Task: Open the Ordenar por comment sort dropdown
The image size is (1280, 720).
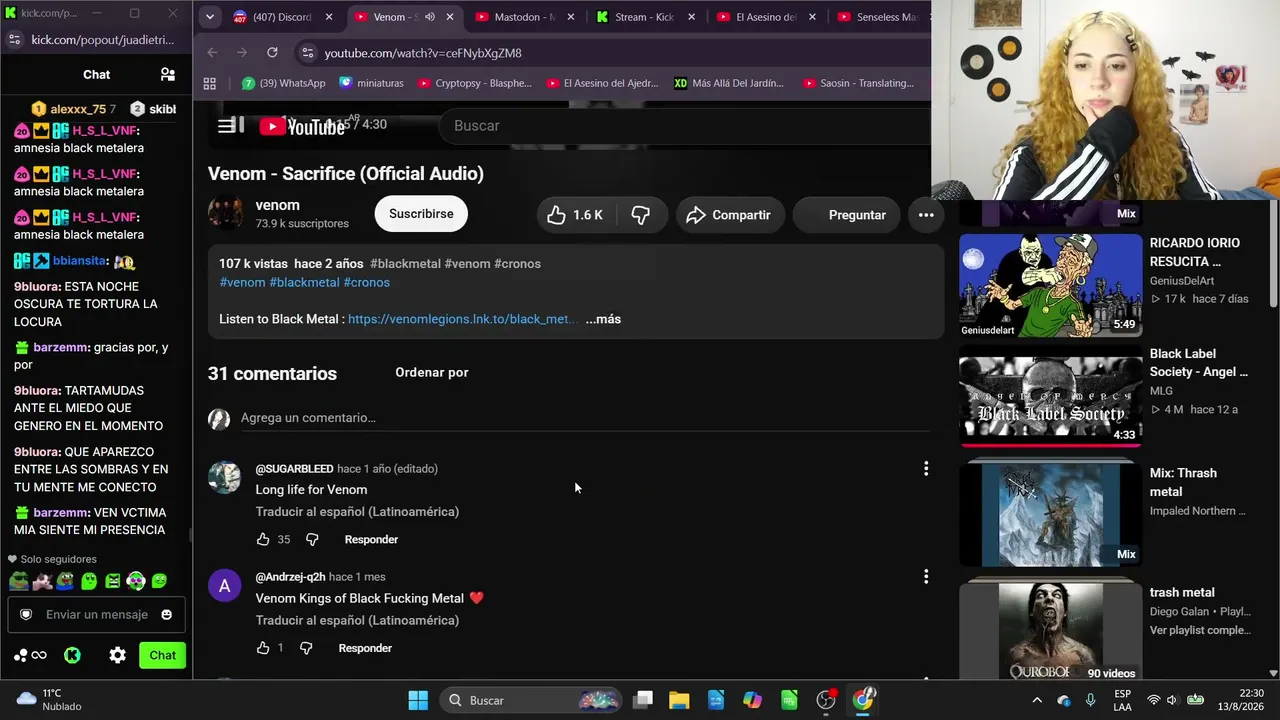Action: tap(432, 372)
